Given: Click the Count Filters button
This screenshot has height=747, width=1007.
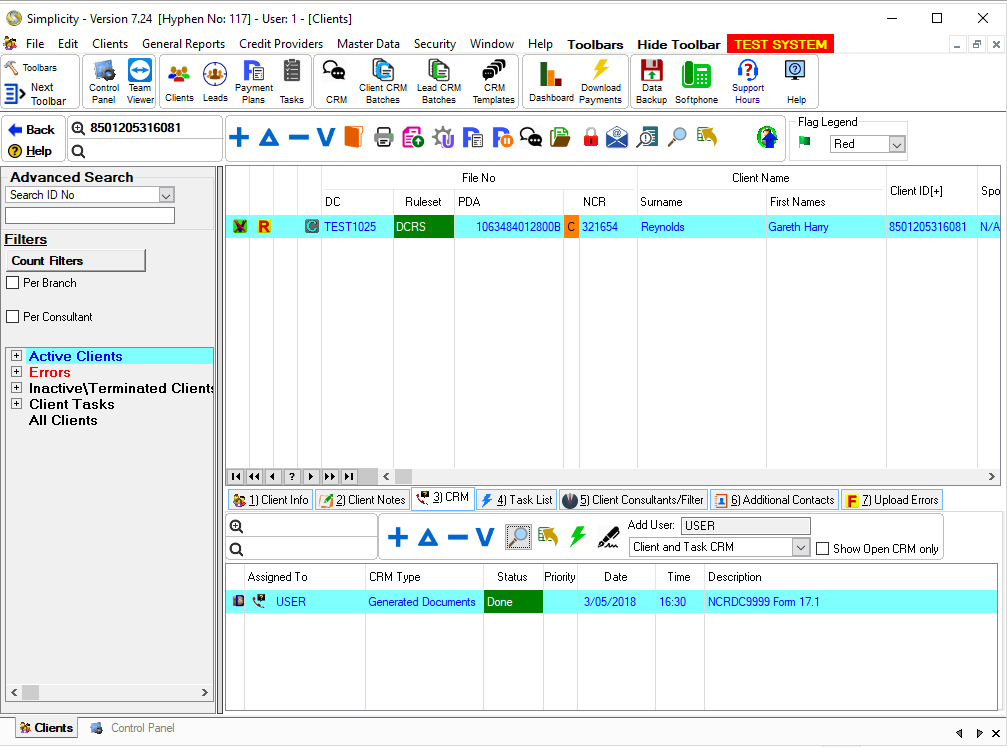Looking at the screenshot, I should [x=75, y=261].
